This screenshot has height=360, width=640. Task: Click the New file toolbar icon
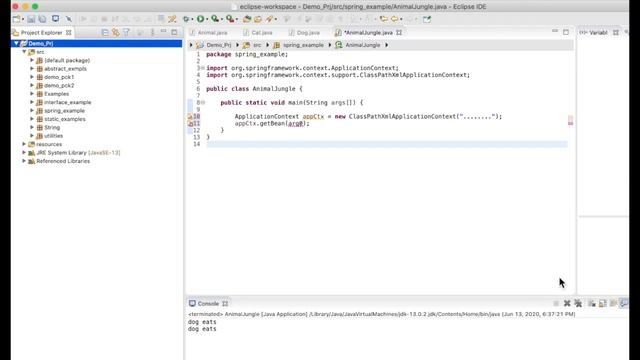17,19
